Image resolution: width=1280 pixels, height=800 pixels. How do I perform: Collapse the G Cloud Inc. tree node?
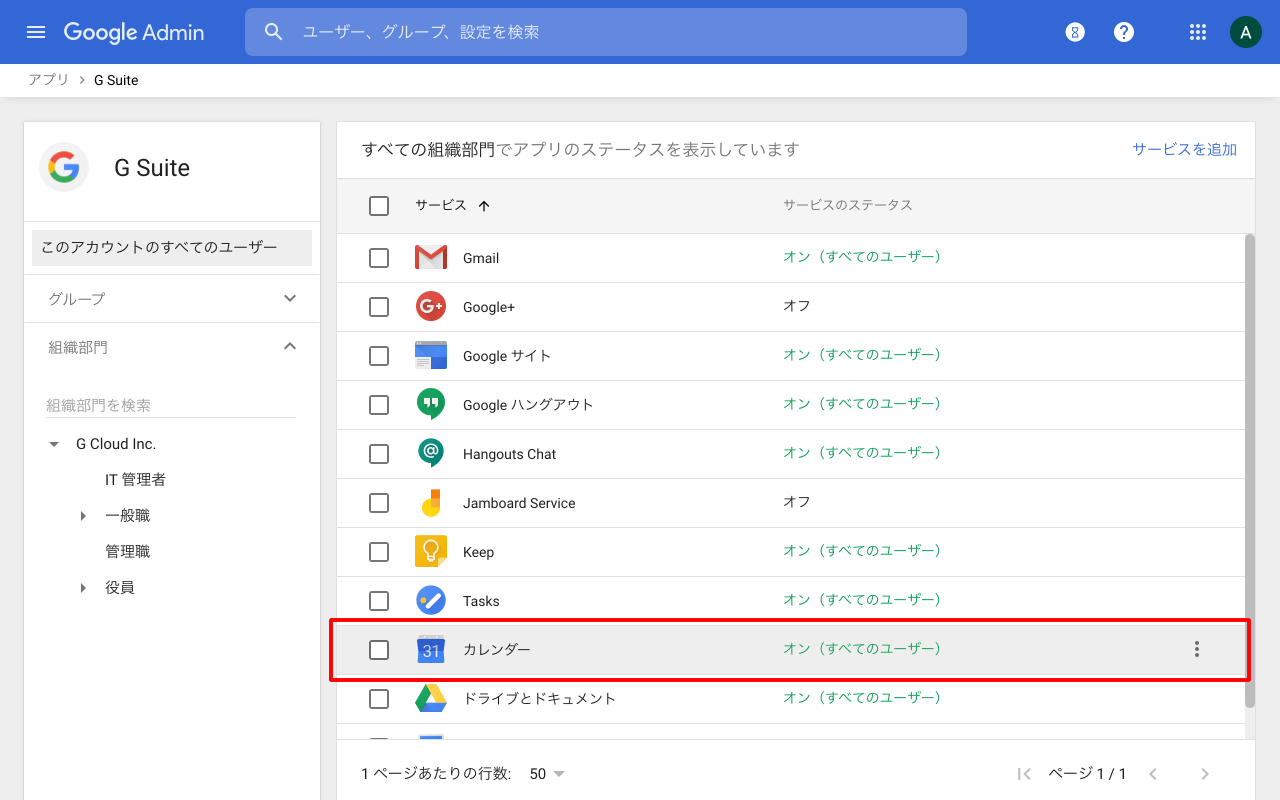[x=54, y=444]
